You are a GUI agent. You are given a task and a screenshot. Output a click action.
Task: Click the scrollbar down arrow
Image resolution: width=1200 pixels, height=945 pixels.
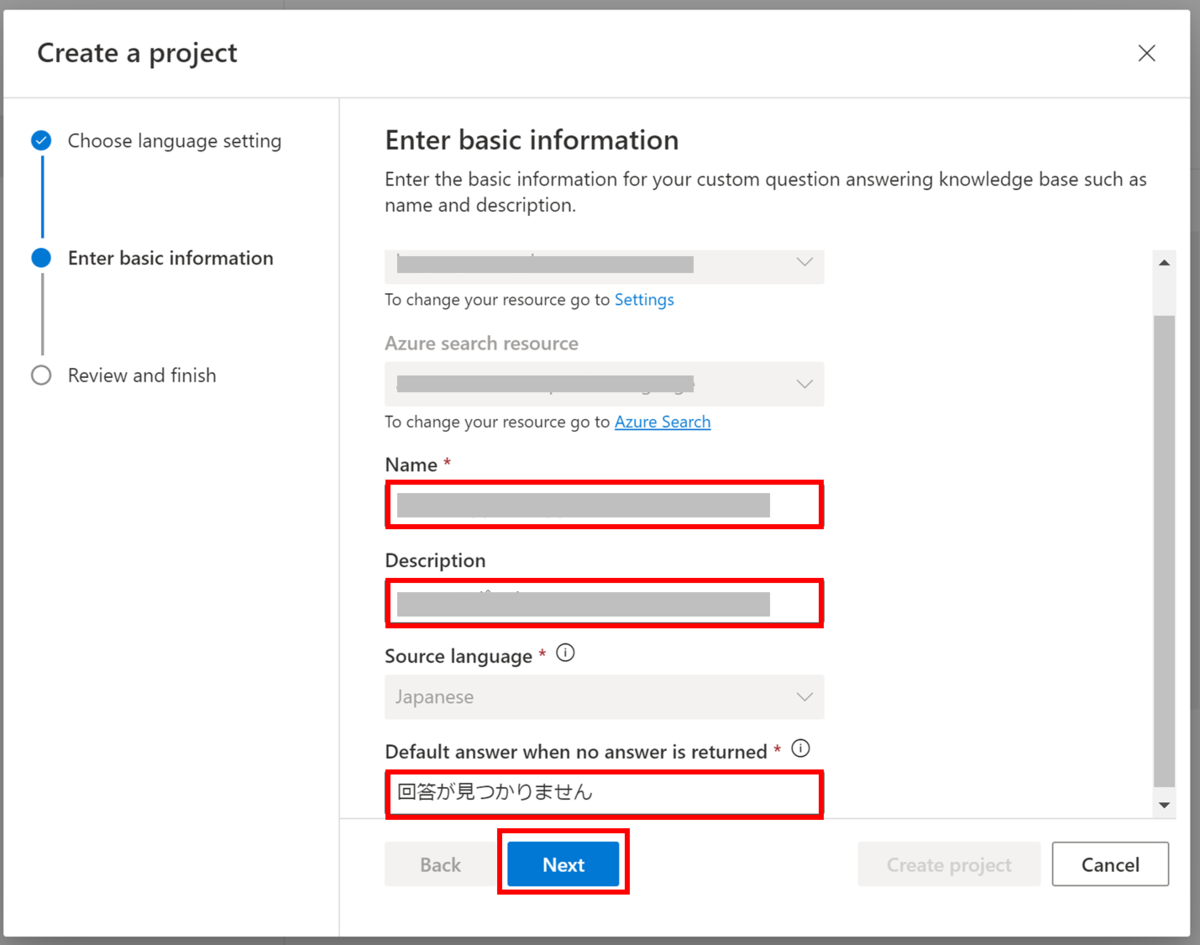click(x=1164, y=805)
